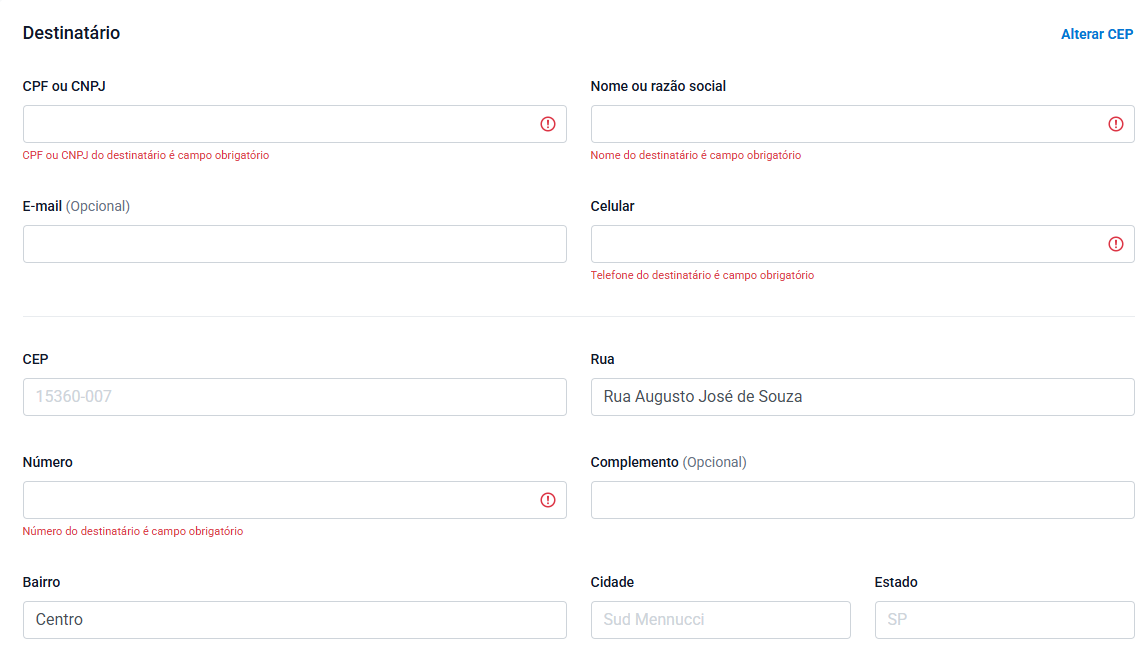Viewport: 1147px width, 661px height.
Task: Click the Rua field with Rua Augusto José de Souza
Action: 862,397
